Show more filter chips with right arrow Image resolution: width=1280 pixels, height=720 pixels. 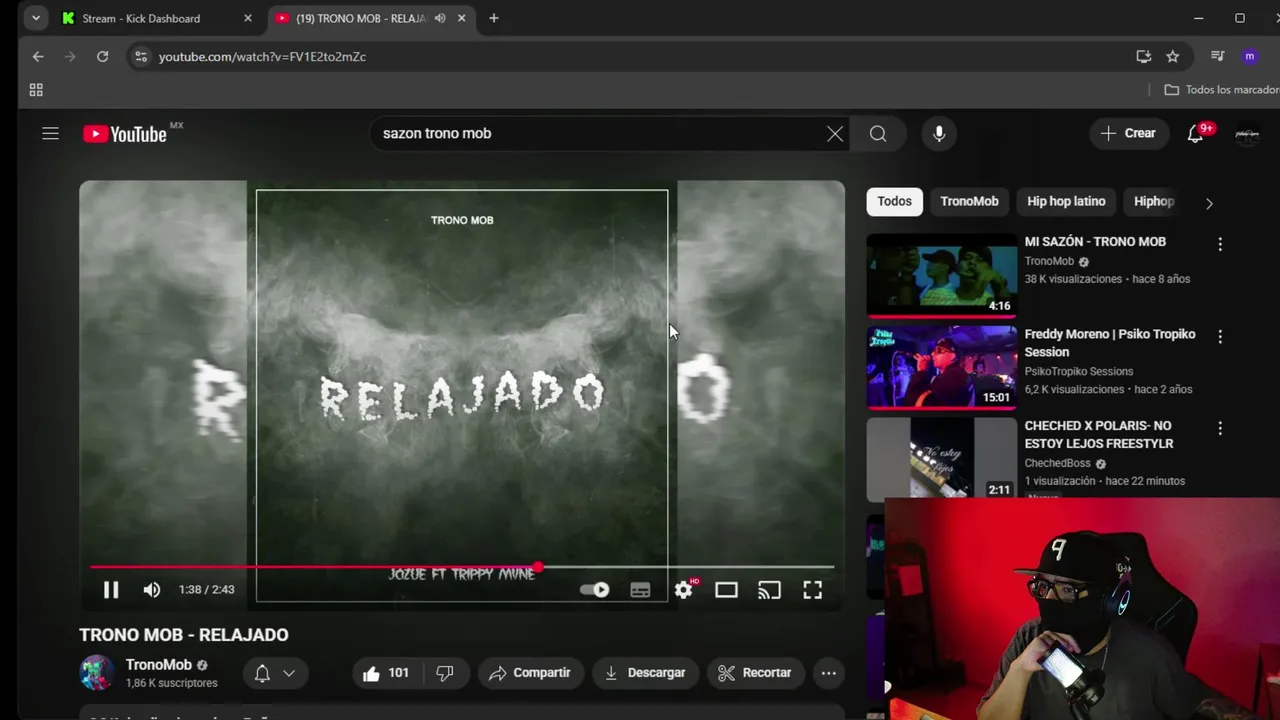point(1209,203)
